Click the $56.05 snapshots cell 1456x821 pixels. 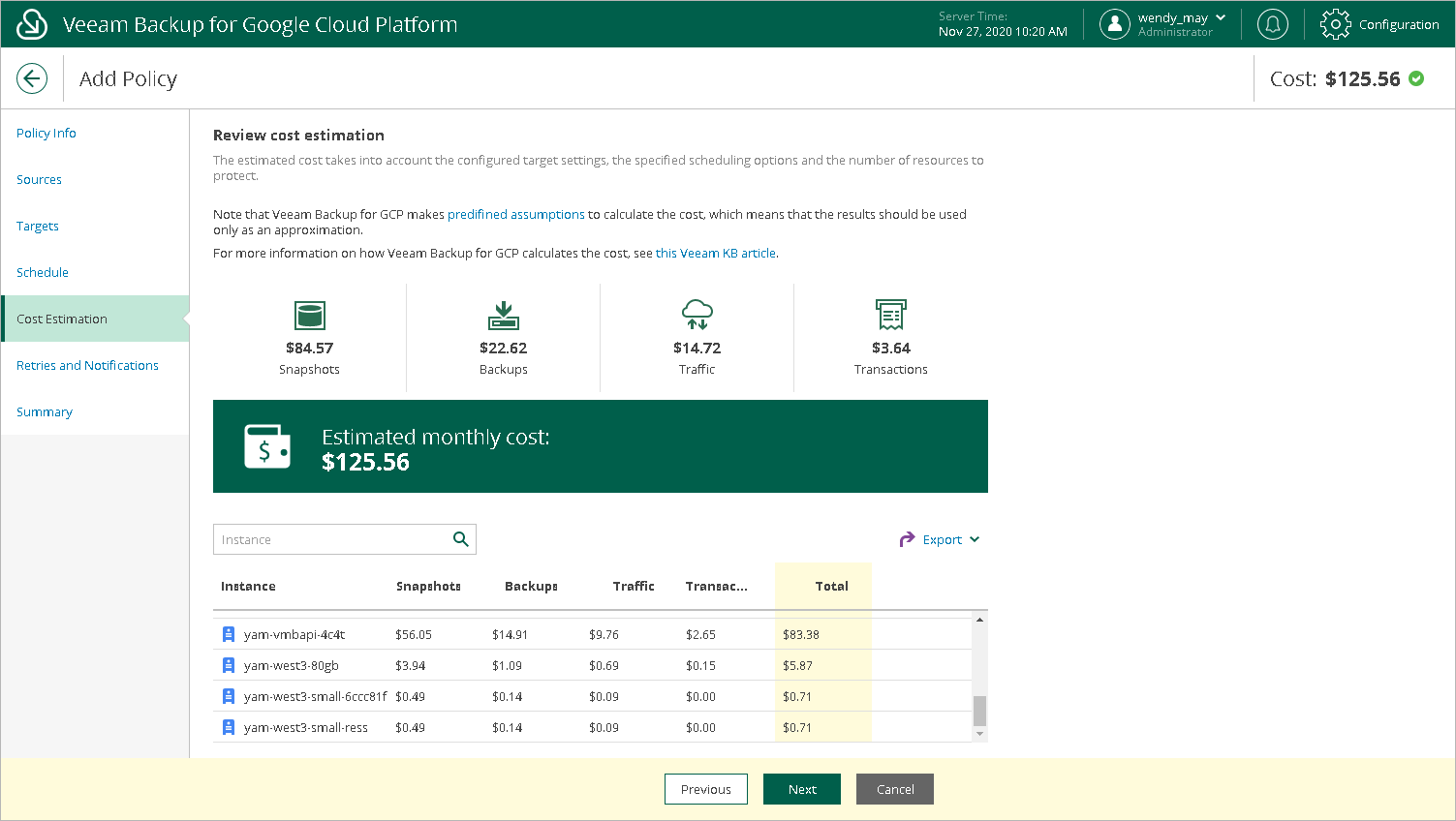pyautogui.click(x=414, y=634)
